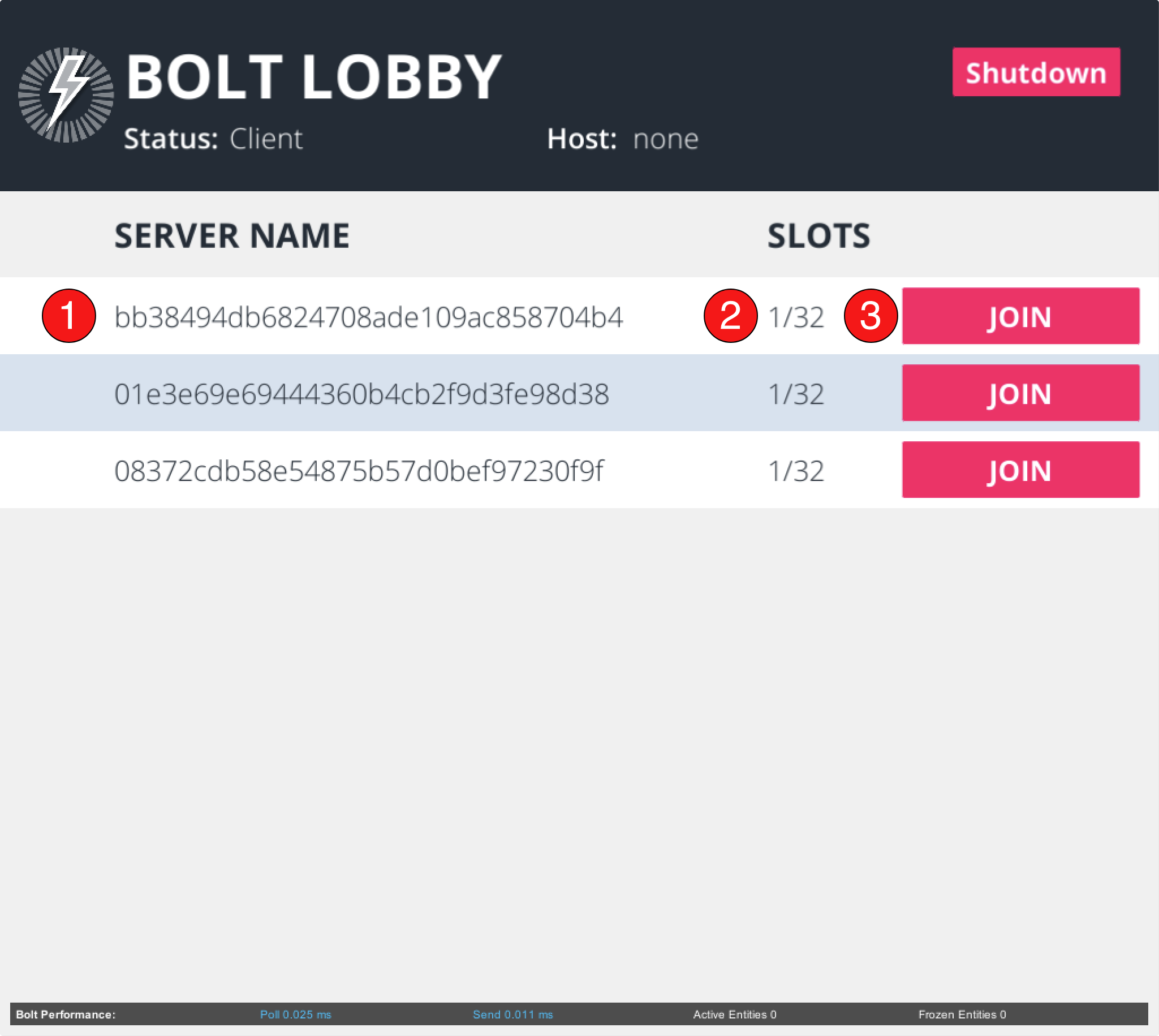The width and height of the screenshot is (1159, 1036).
Task: Join server bb38494db6824708ade109ac858704b4
Action: coord(1021,316)
